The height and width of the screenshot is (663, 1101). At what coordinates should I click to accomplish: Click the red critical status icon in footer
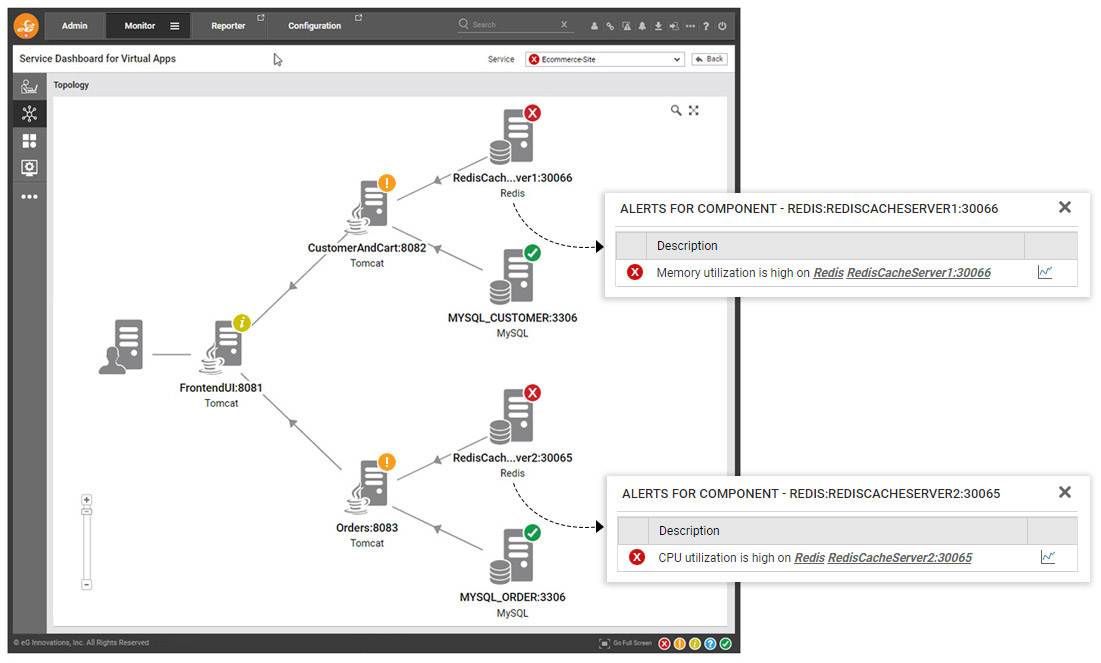pos(664,643)
